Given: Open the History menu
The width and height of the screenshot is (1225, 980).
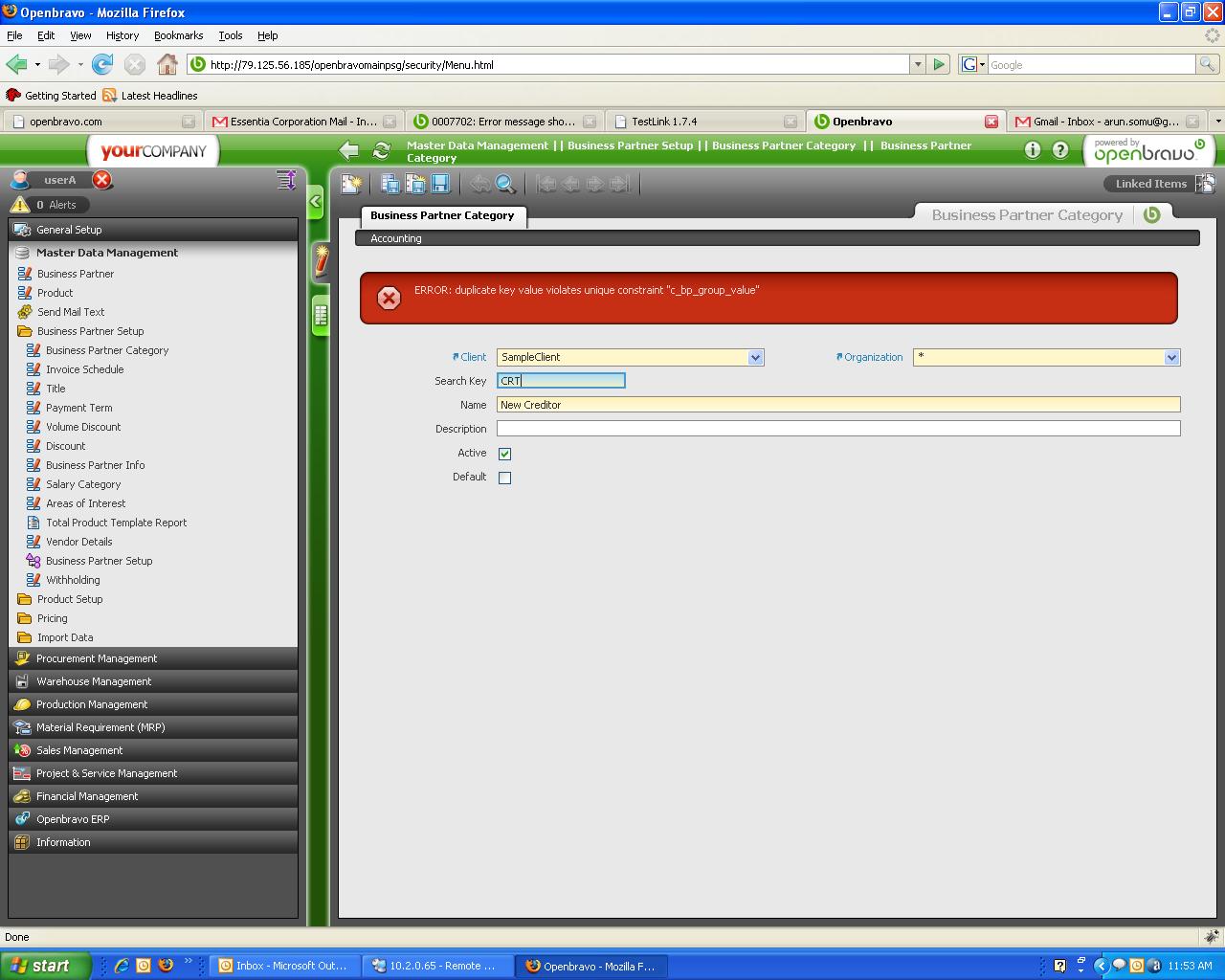Looking at the screenshot, I should [122, 35].
